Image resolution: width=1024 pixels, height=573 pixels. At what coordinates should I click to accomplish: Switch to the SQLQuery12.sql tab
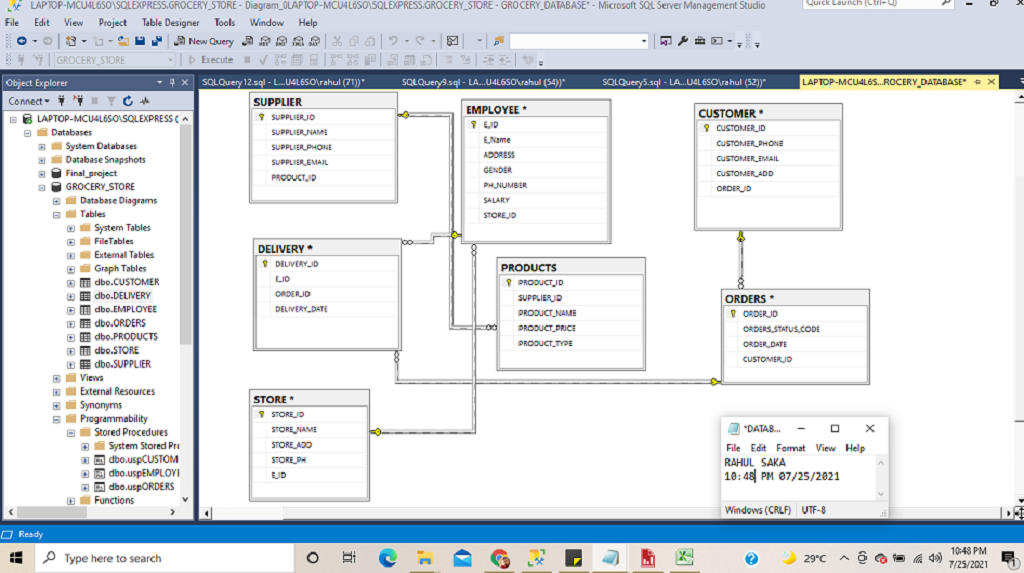point(283,82)
